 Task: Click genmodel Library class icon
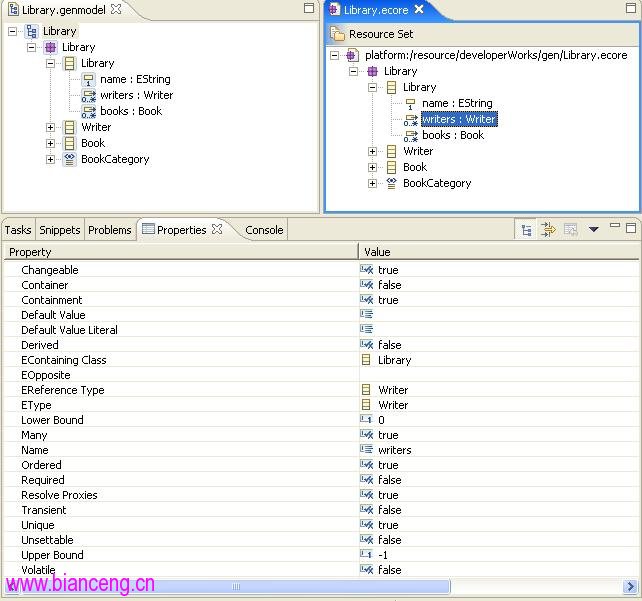70,63
